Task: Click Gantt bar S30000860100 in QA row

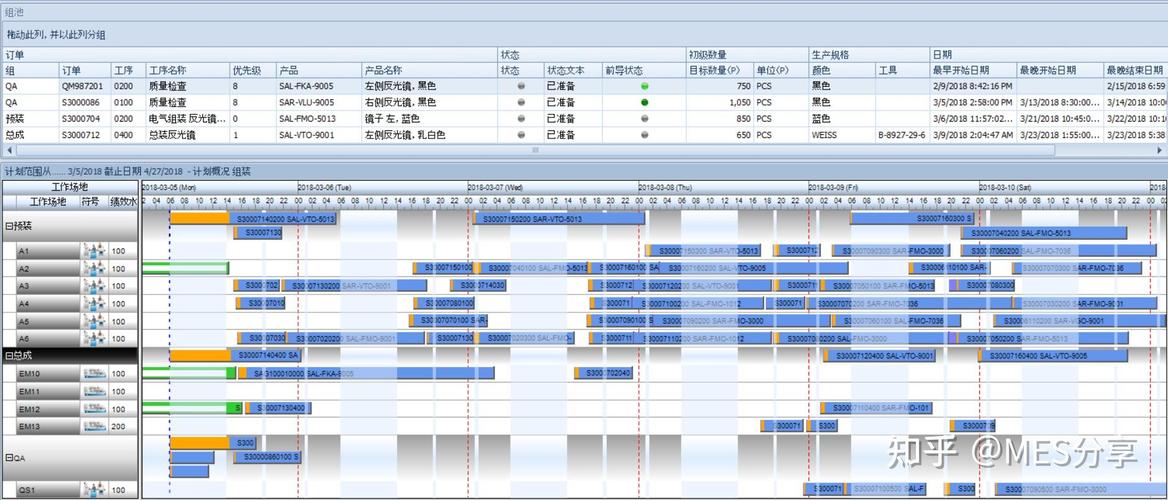Action: point(267,457)
